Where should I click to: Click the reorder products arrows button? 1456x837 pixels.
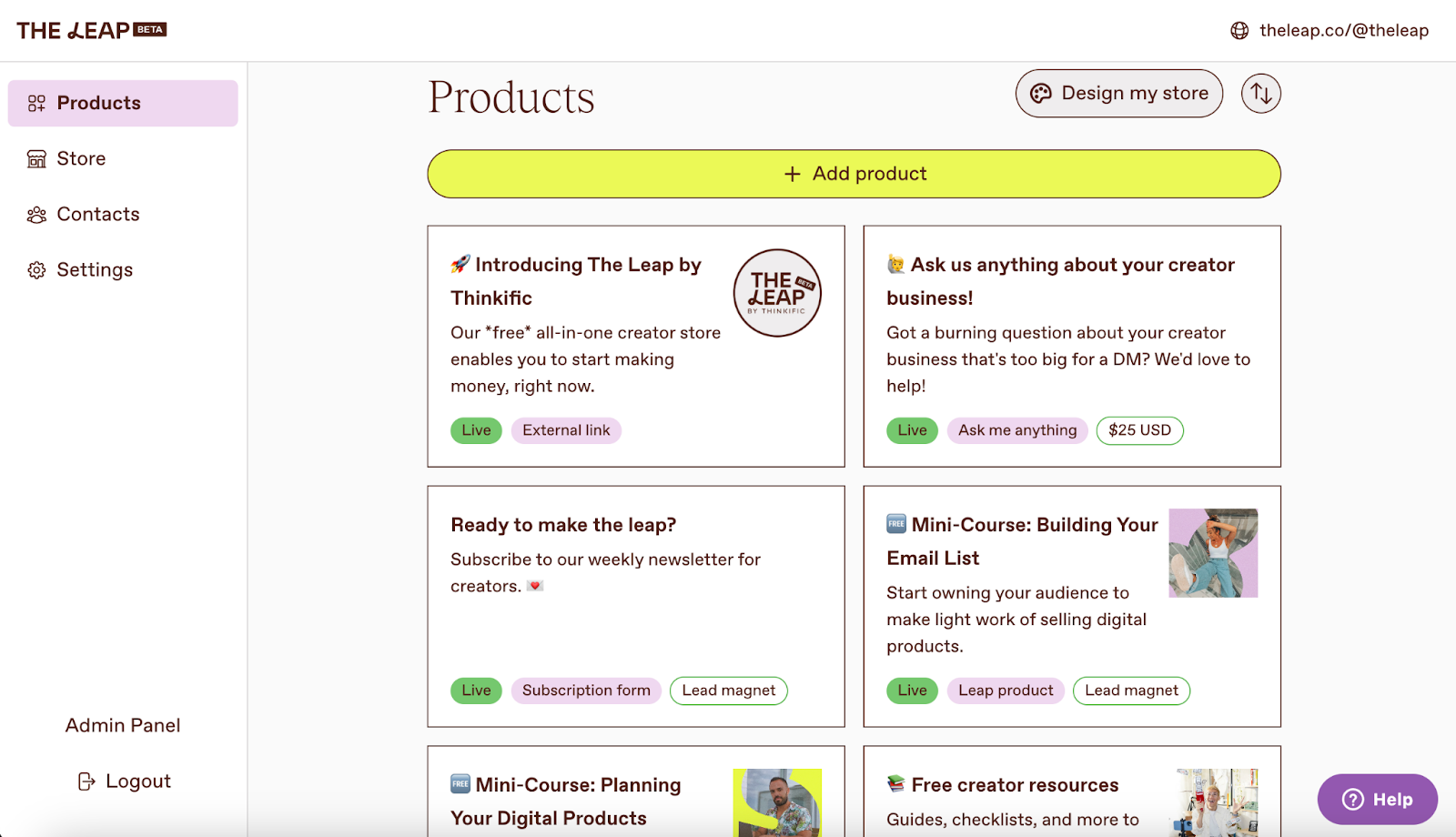click(x=1261, y=94)
